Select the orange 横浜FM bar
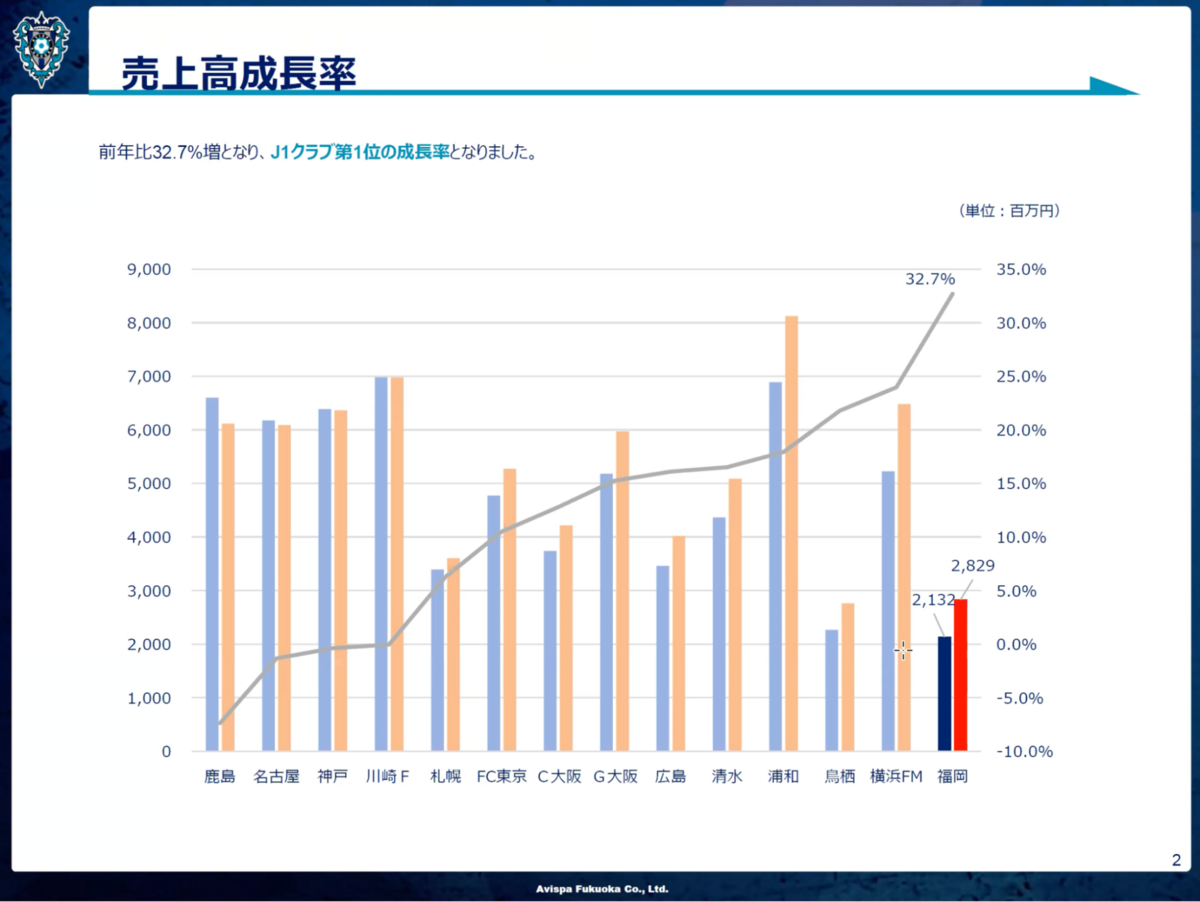The height and width of the screenshot is (902, 1200). pyautogui.click(x=904, y=577)
